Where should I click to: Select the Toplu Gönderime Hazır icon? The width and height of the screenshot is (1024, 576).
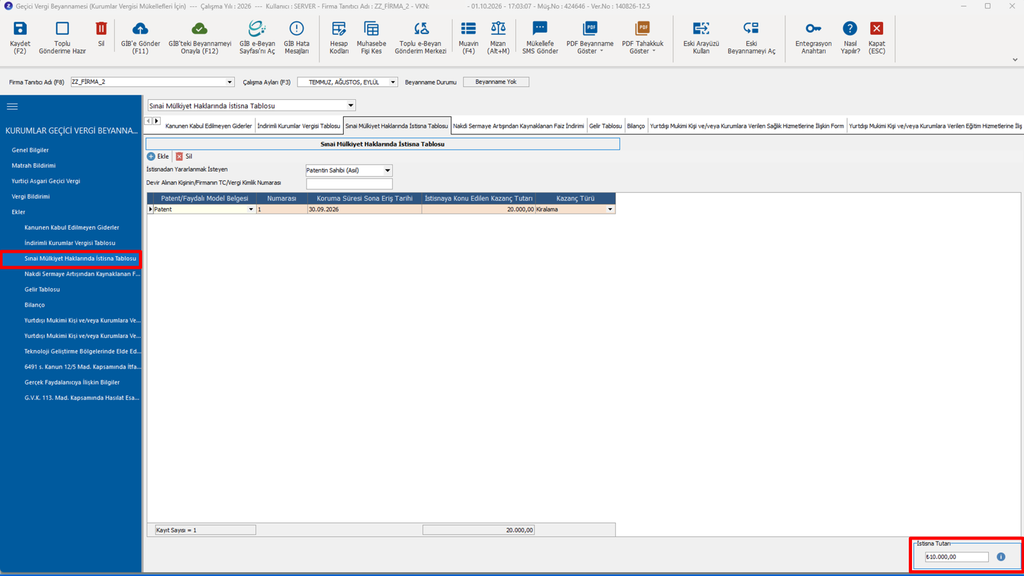62,29
